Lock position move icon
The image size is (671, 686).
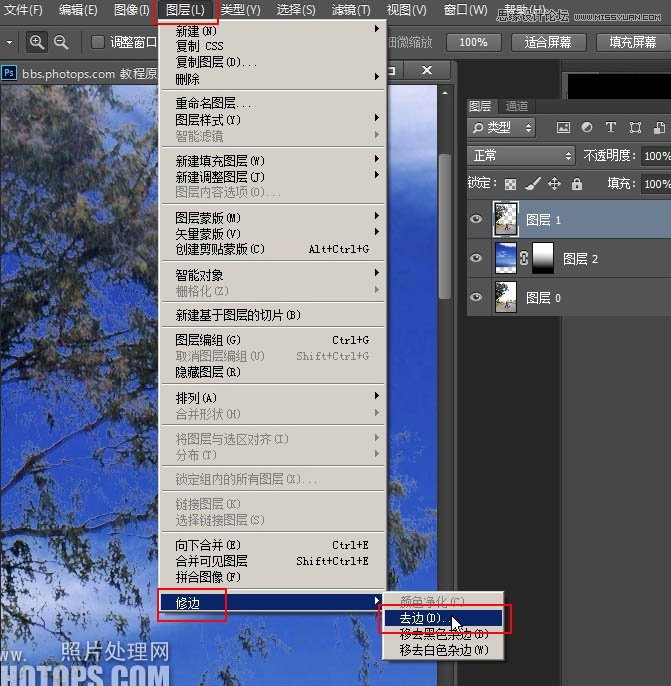(554, 184)
